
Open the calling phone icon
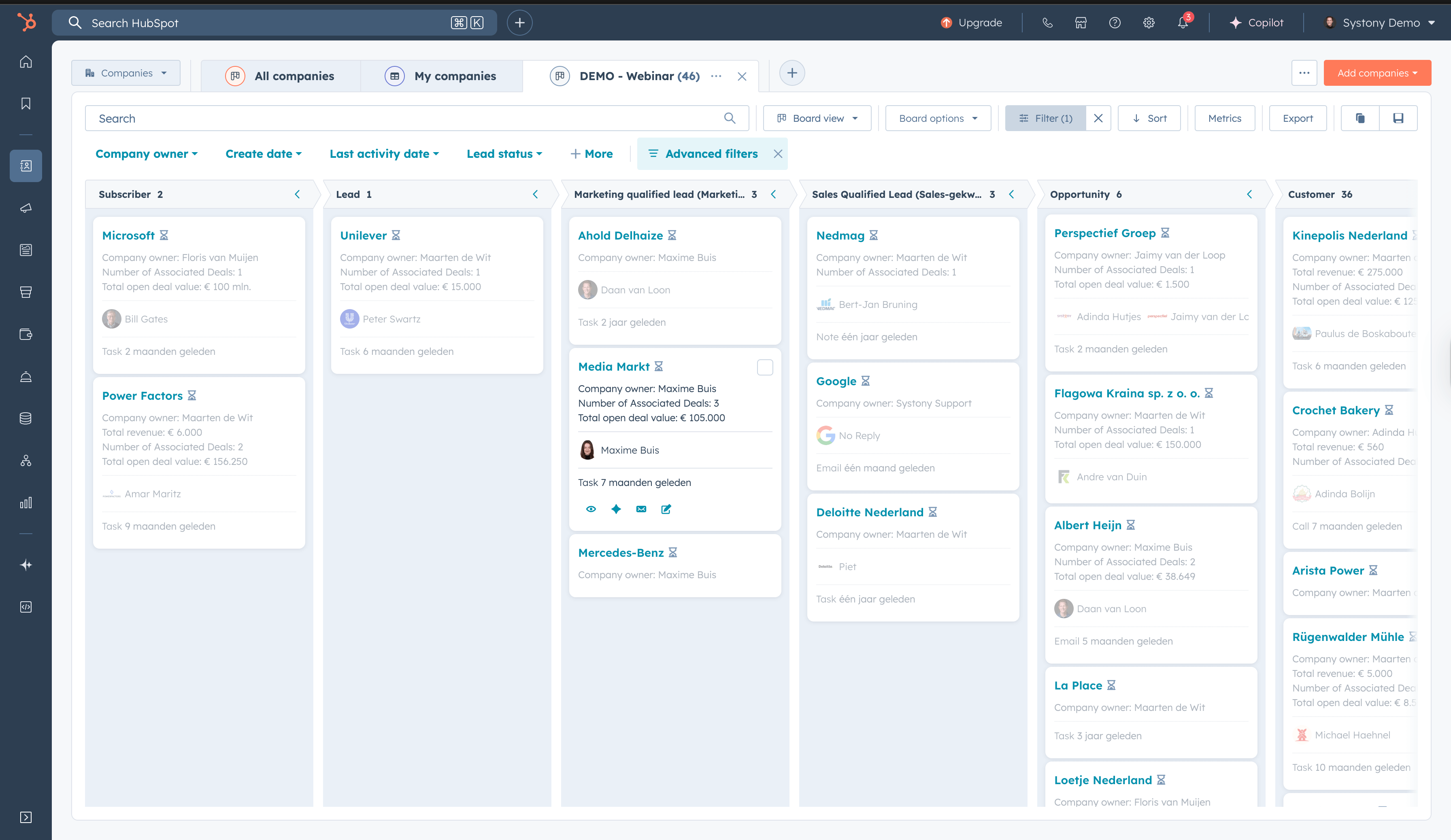click(1047, 22)
